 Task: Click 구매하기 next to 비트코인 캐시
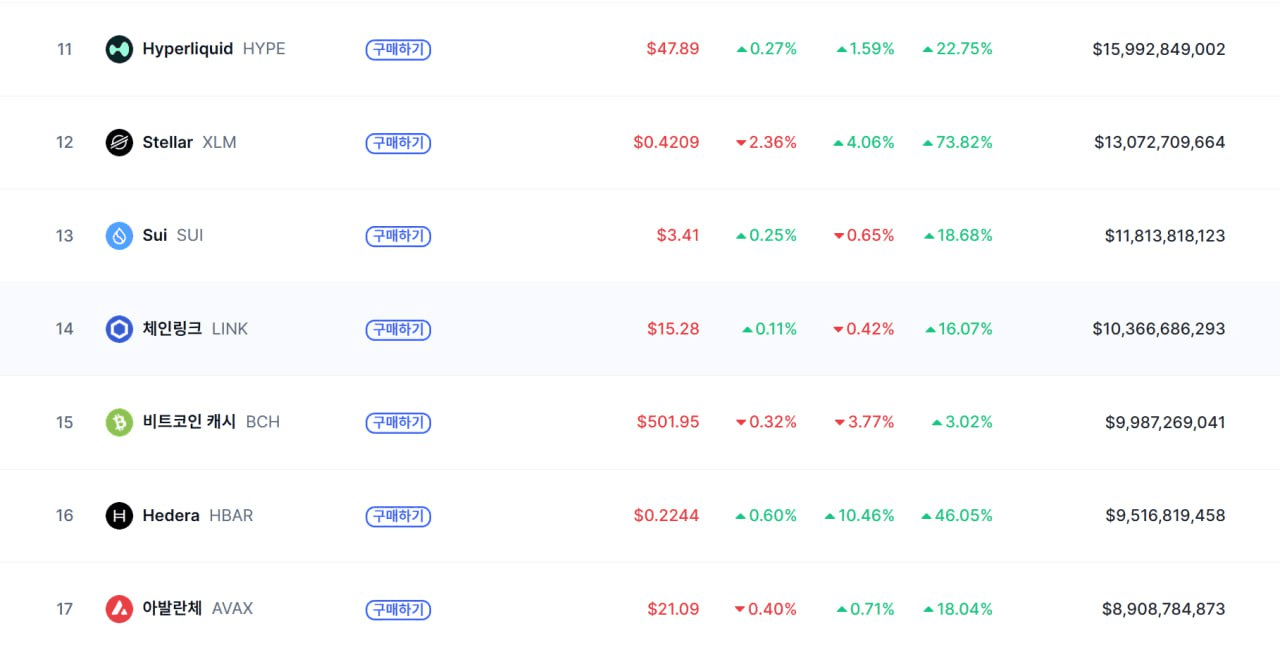pyautogui.click(x=398, y=423)
